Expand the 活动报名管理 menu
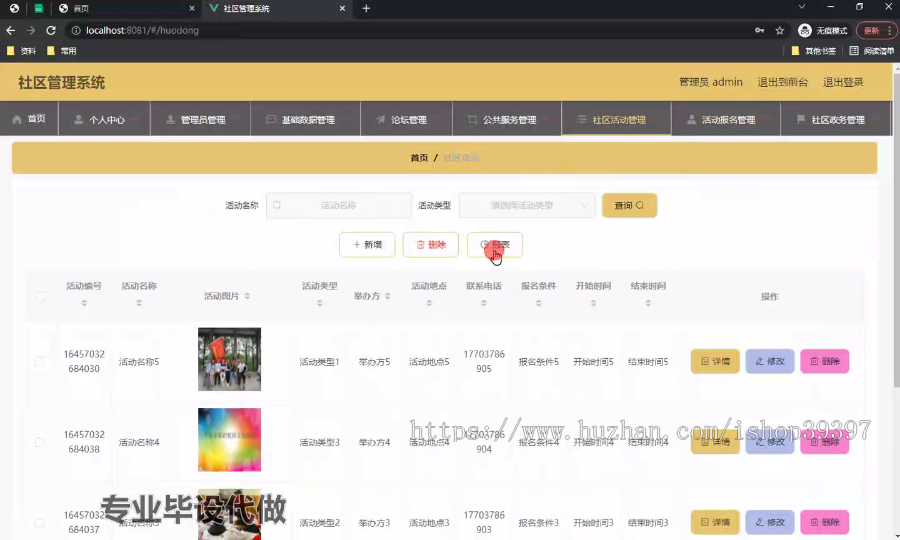 point(726,119)
